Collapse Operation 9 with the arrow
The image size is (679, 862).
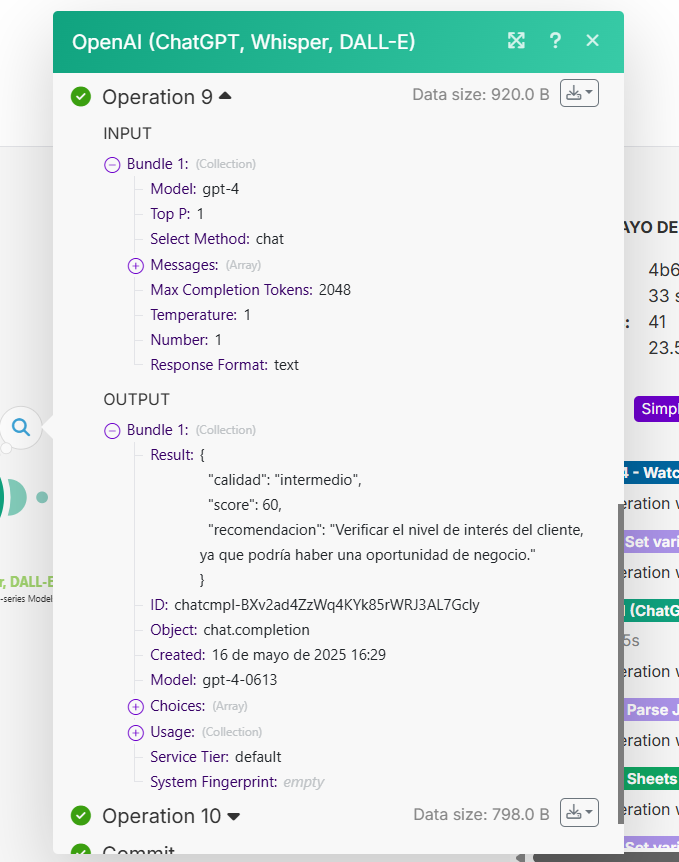(225, 96)
